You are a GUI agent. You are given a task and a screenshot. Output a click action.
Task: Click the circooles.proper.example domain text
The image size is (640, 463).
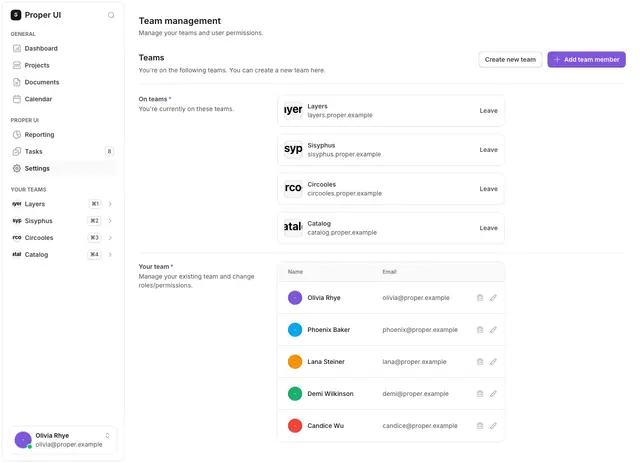(344, 194)
